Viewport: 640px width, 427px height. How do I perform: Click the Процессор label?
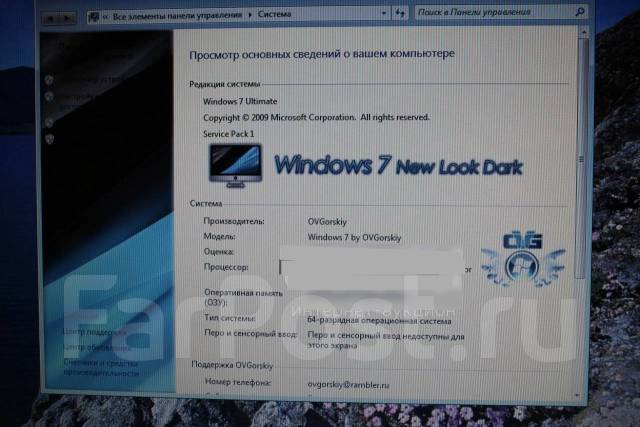(226, 267)
